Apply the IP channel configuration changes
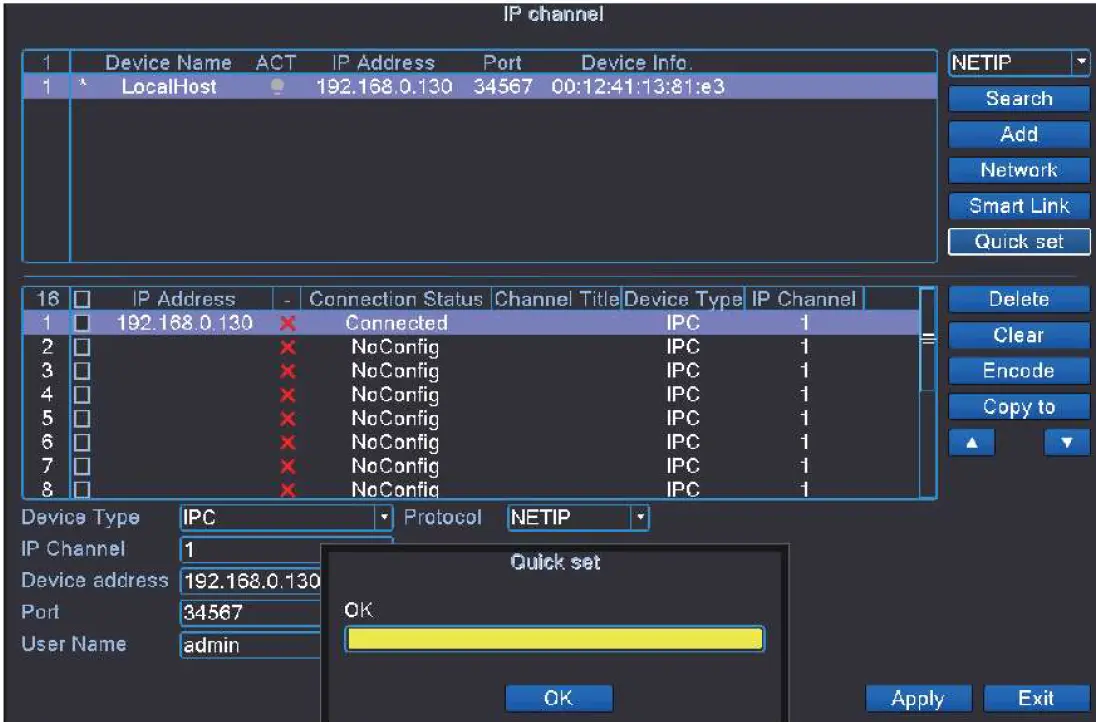1096x722 pixels. (x=918, y=699)
